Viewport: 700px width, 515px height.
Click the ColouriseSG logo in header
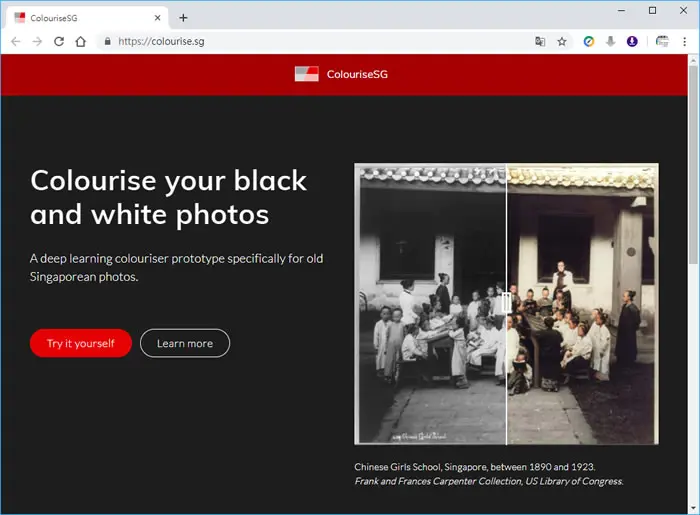coord(341,74)
